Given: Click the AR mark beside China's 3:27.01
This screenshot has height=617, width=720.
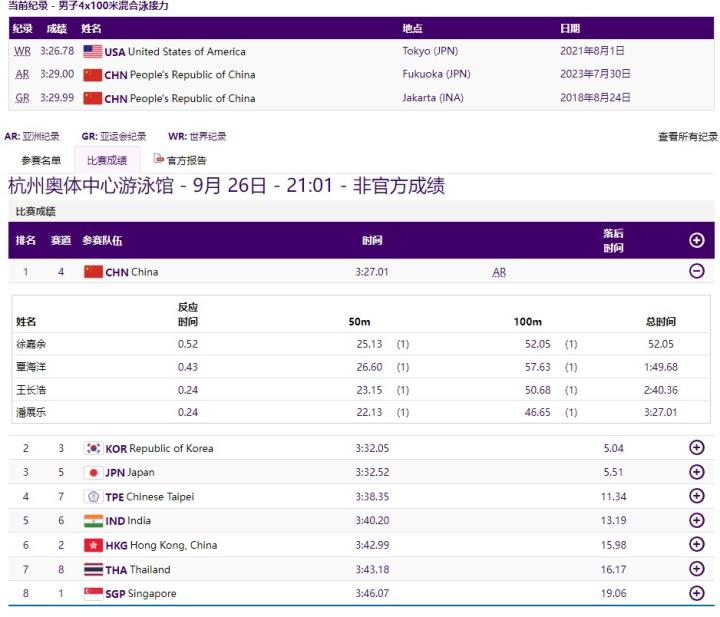Looking at the screenshot, I should tap(499, 272).
